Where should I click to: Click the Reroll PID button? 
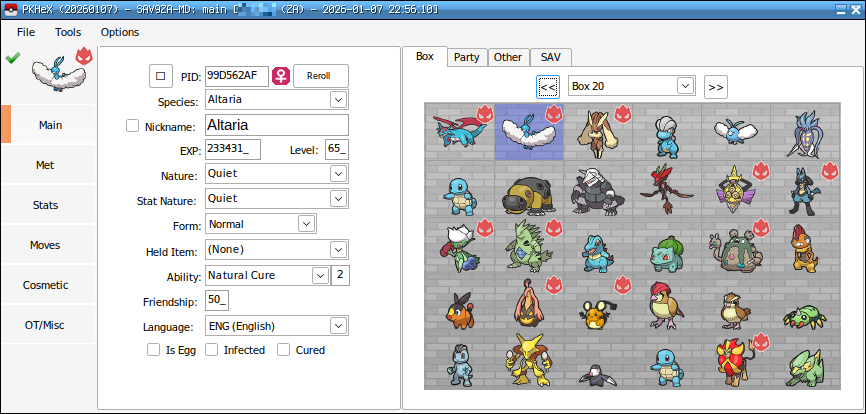319,76
